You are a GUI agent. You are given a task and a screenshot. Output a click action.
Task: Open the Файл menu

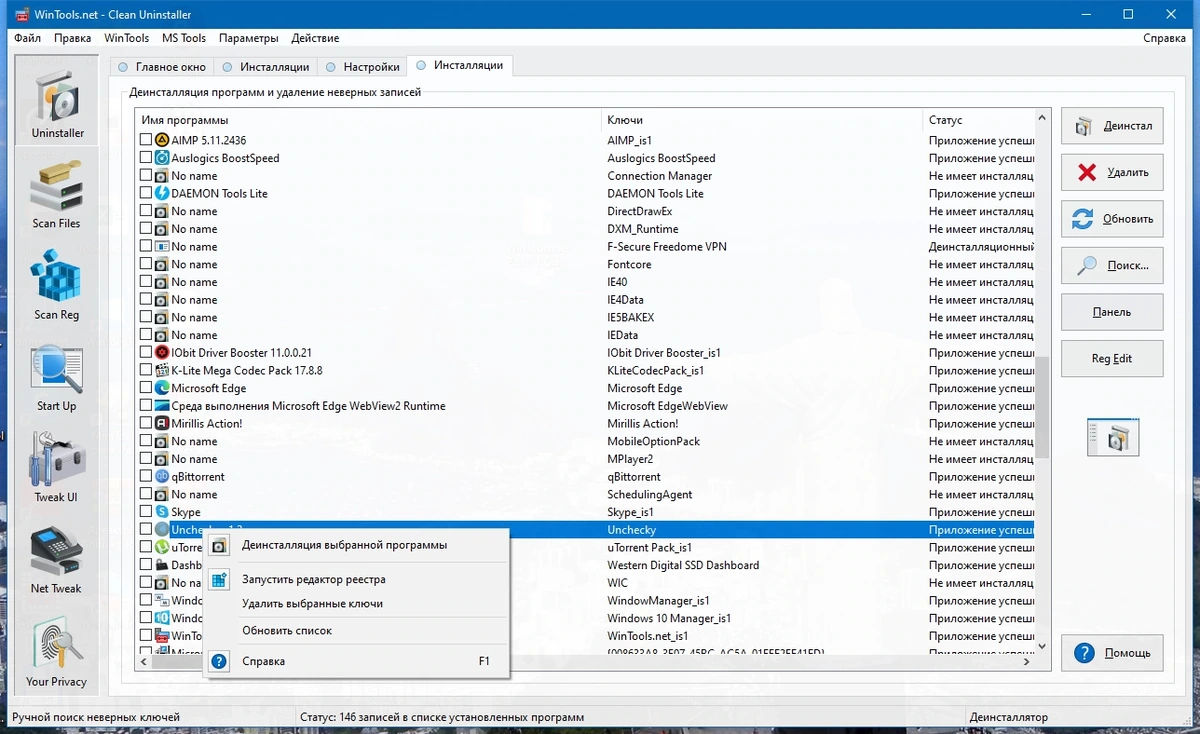click(28, 38)
